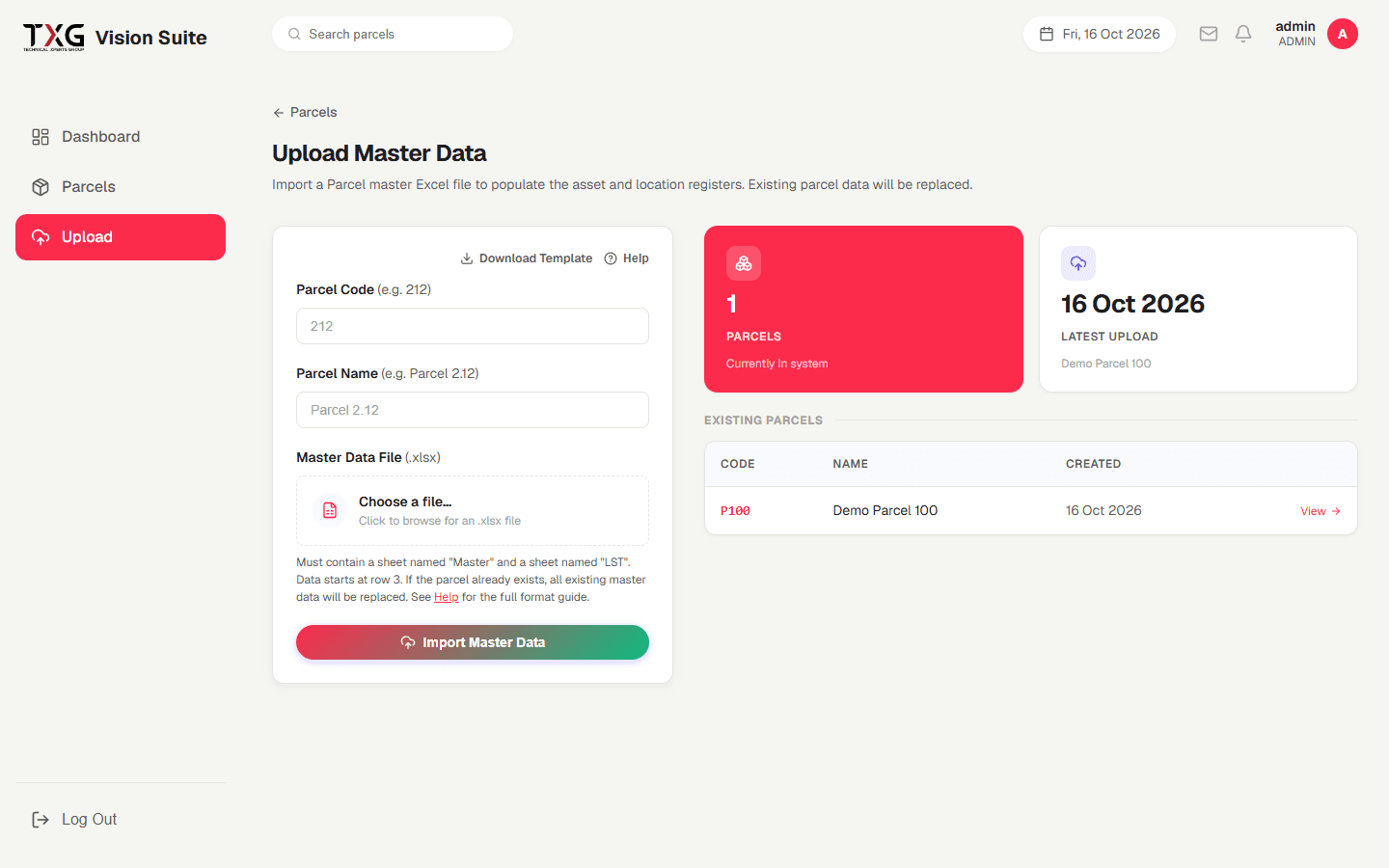
Task: Click the Parcel Name input field
Action: (473, 410)
